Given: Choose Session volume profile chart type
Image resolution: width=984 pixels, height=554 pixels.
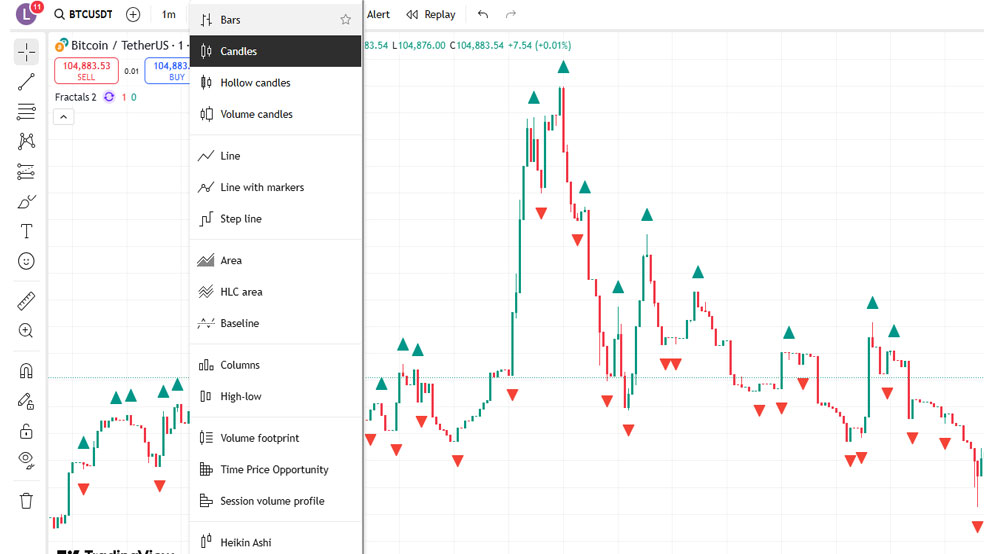Looking at the screenshot, I should 275,501.
